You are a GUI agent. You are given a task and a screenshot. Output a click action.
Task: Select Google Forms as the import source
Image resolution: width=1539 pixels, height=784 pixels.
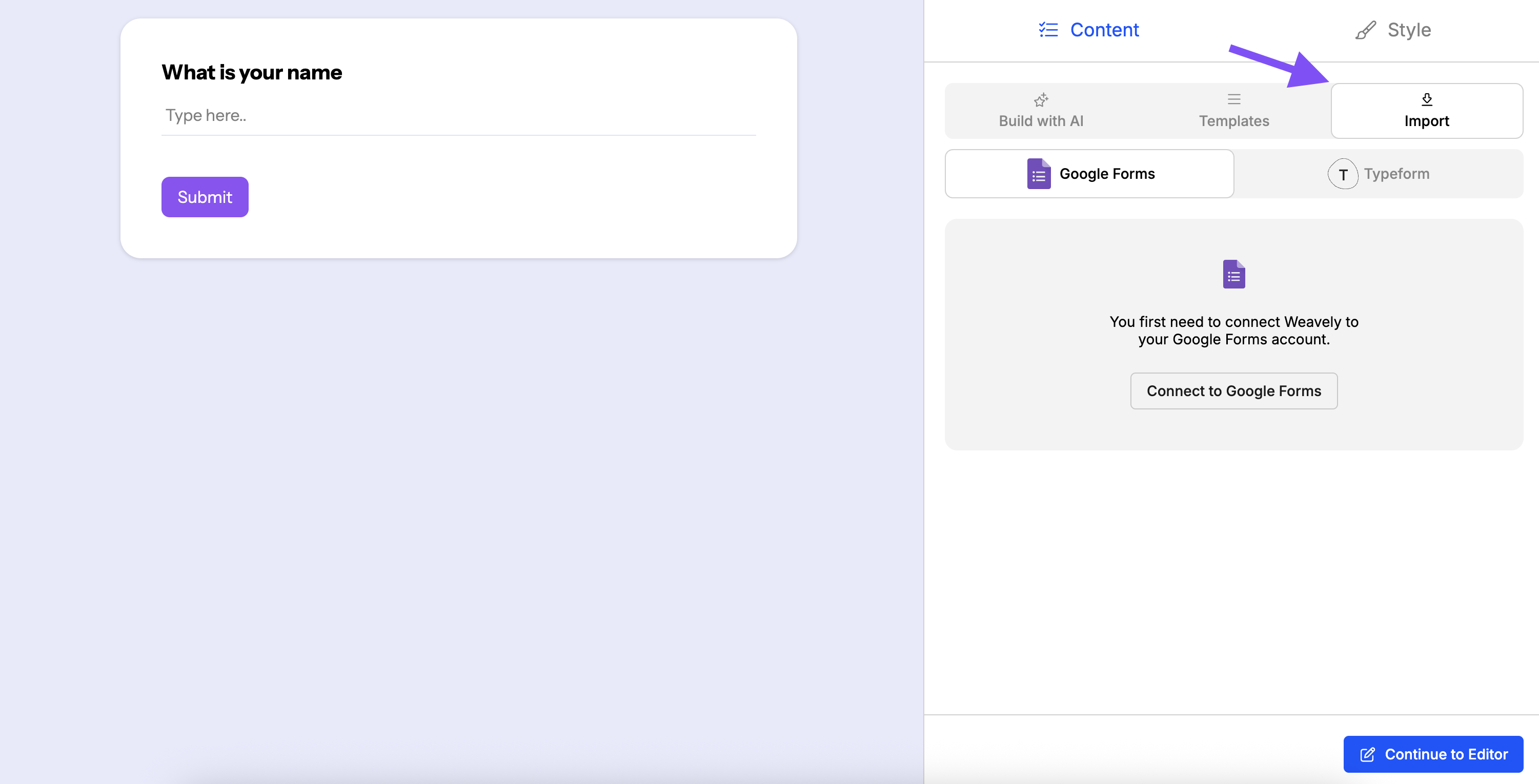tap(1089, 174)
